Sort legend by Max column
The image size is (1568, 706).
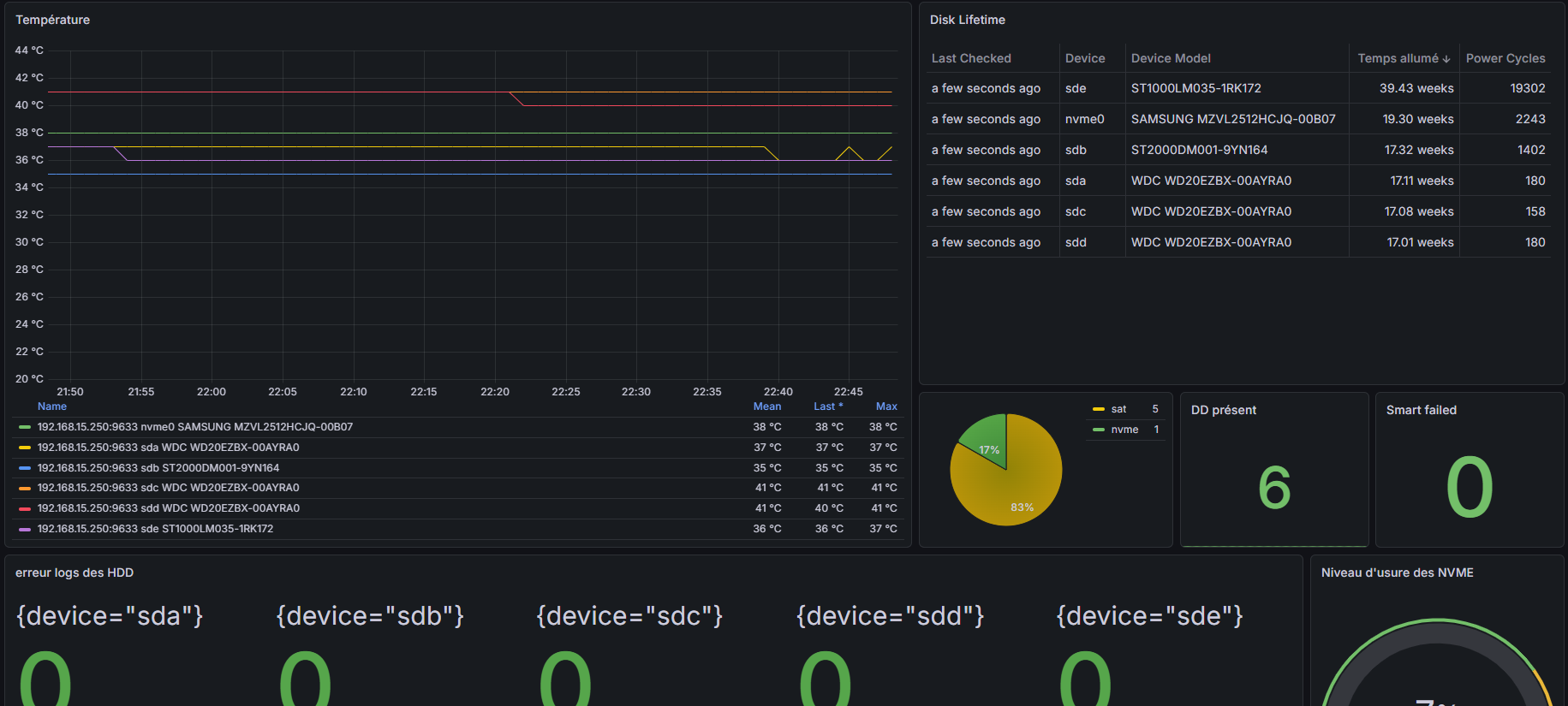click(886, 406)
